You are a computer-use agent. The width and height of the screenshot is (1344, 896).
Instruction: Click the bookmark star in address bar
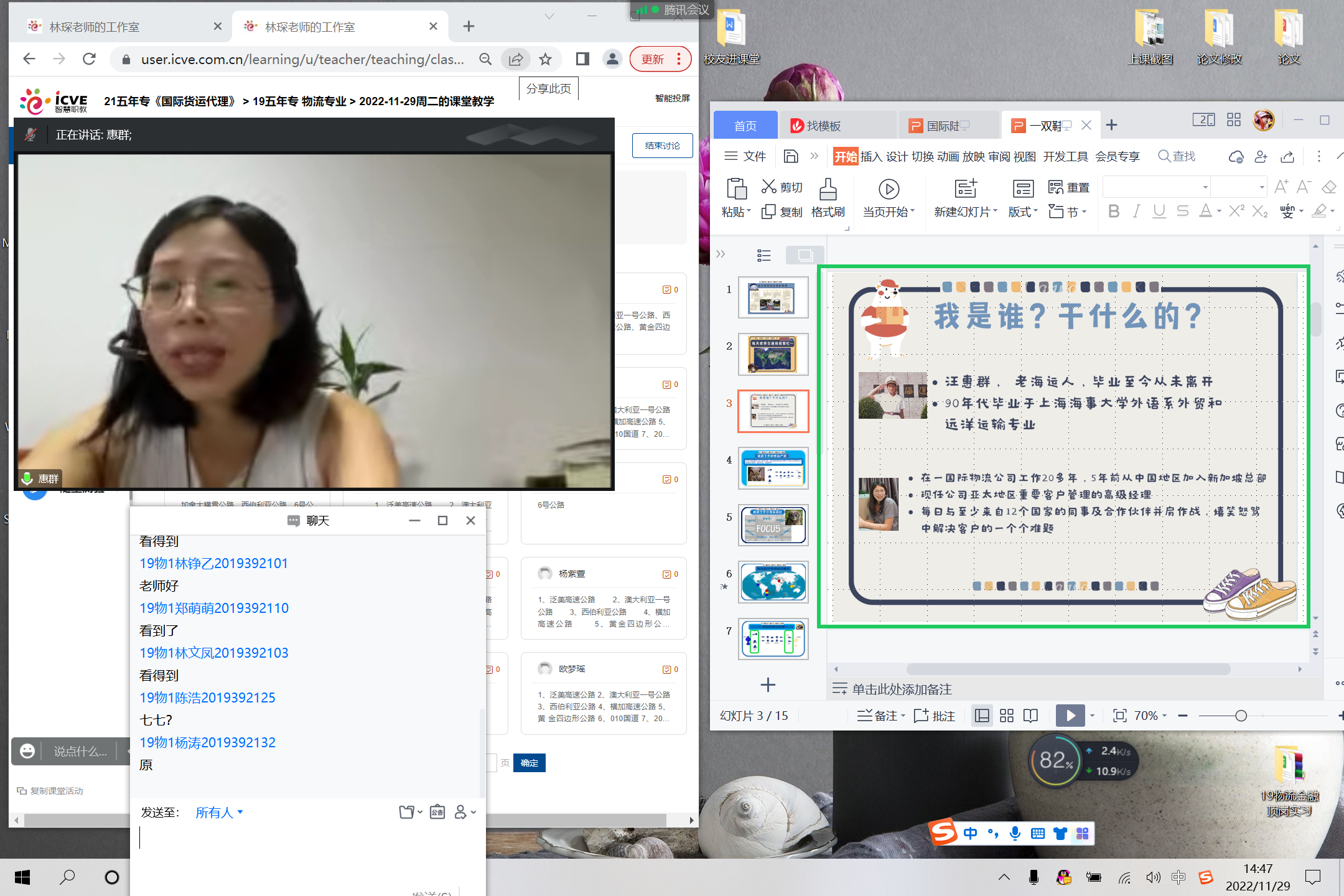tap(546, 59)
